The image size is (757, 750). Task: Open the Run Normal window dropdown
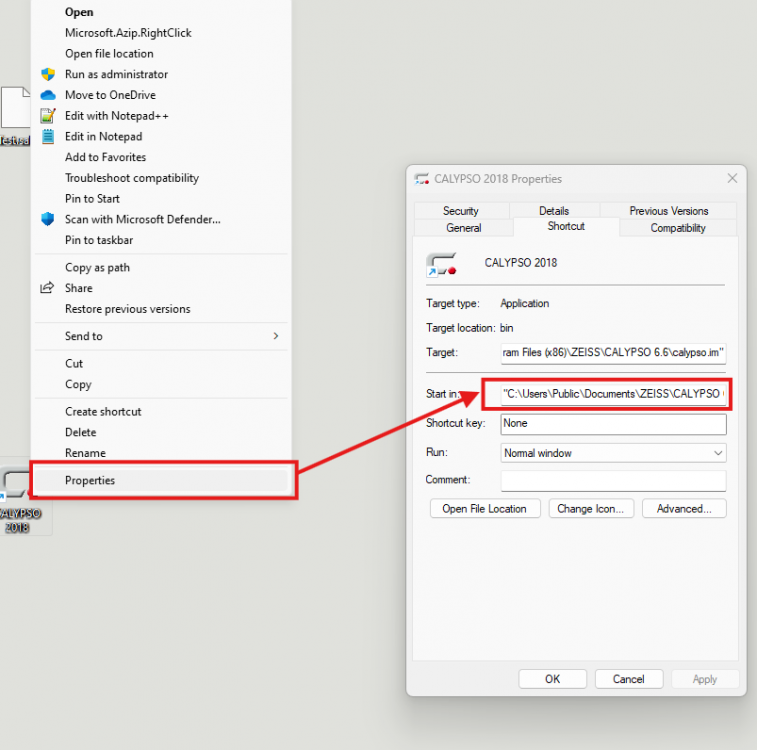tap(613, 453)
